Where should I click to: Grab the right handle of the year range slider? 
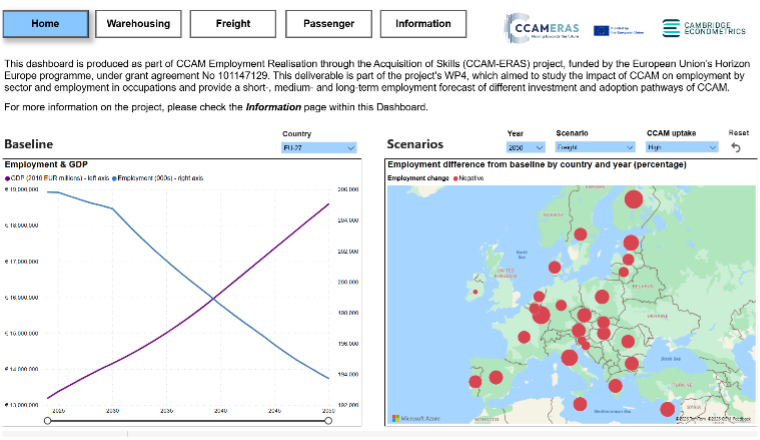[328, 421]
